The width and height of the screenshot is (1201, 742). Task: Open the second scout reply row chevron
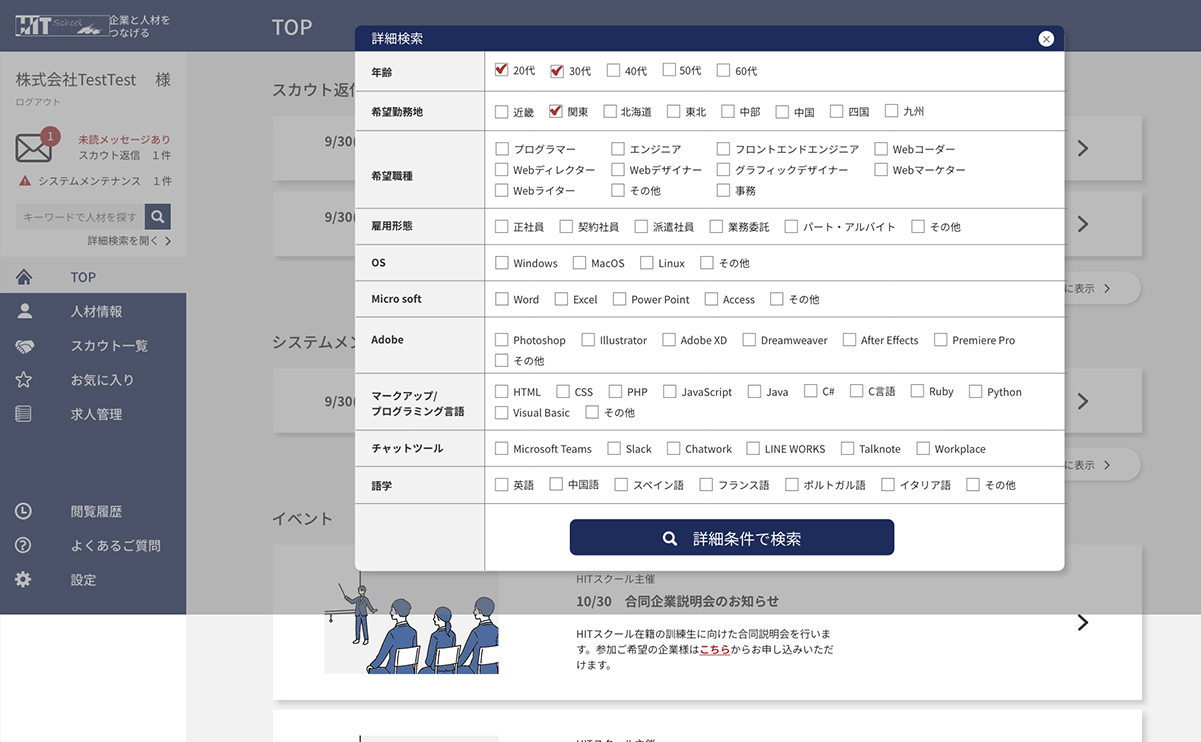coord(1082,224)
